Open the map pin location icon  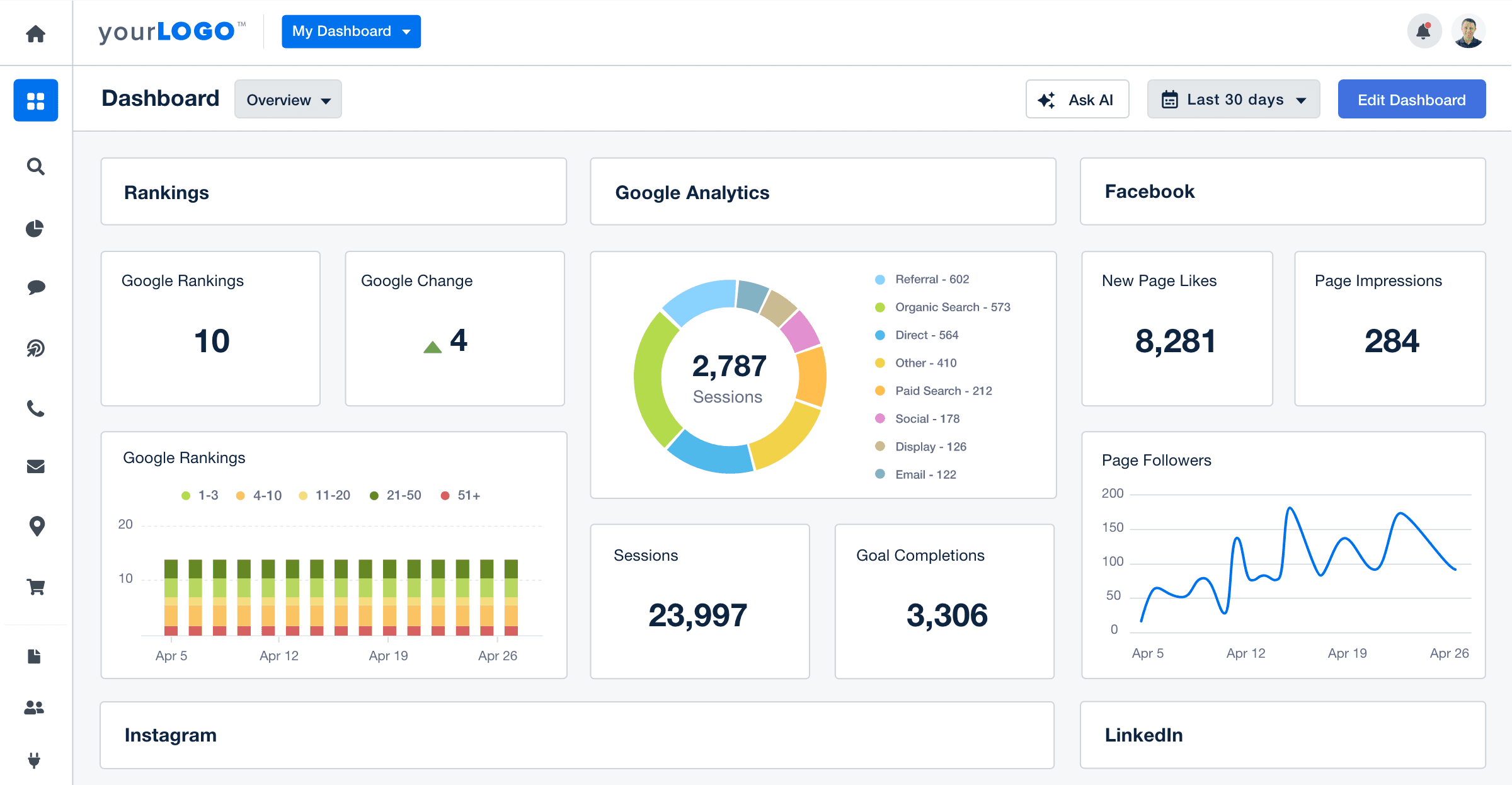(37, 526)
